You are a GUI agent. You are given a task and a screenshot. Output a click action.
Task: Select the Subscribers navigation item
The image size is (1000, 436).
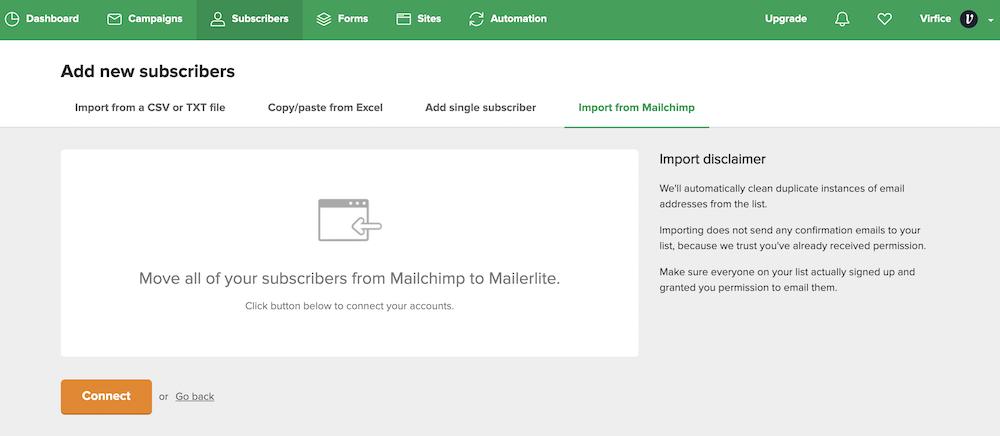coord(249,19)
